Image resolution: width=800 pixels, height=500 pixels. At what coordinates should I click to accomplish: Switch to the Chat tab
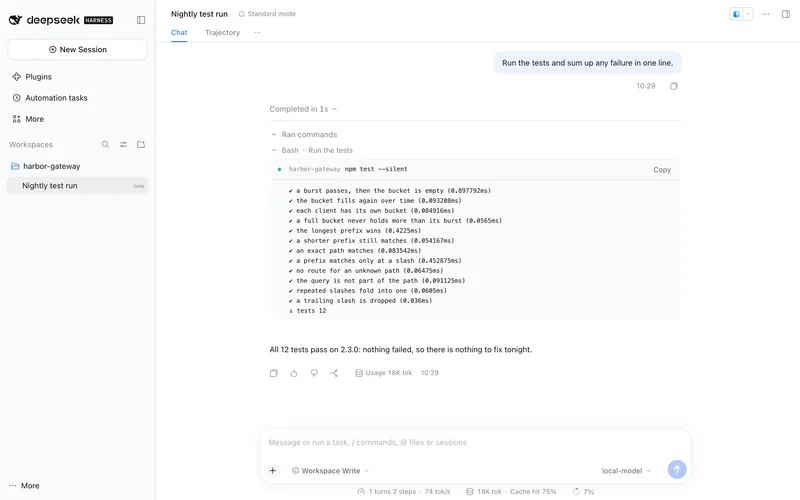179,32
